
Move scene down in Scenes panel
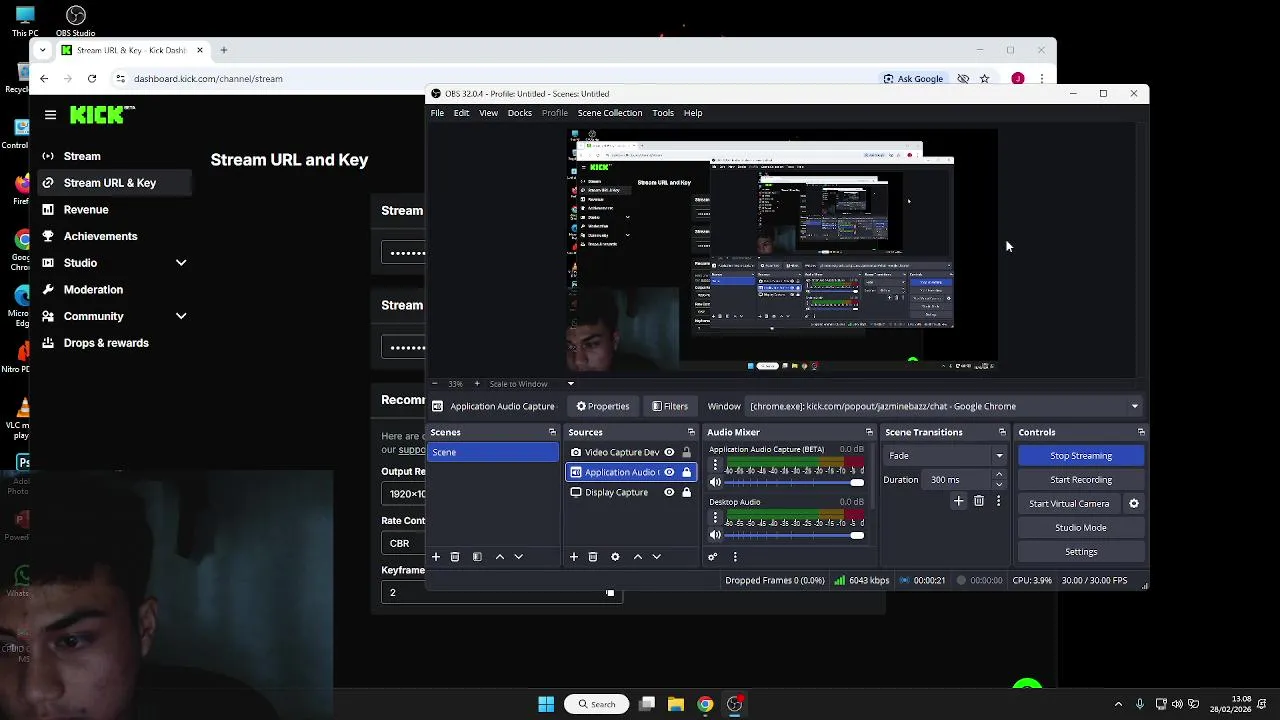click(518, 557)
